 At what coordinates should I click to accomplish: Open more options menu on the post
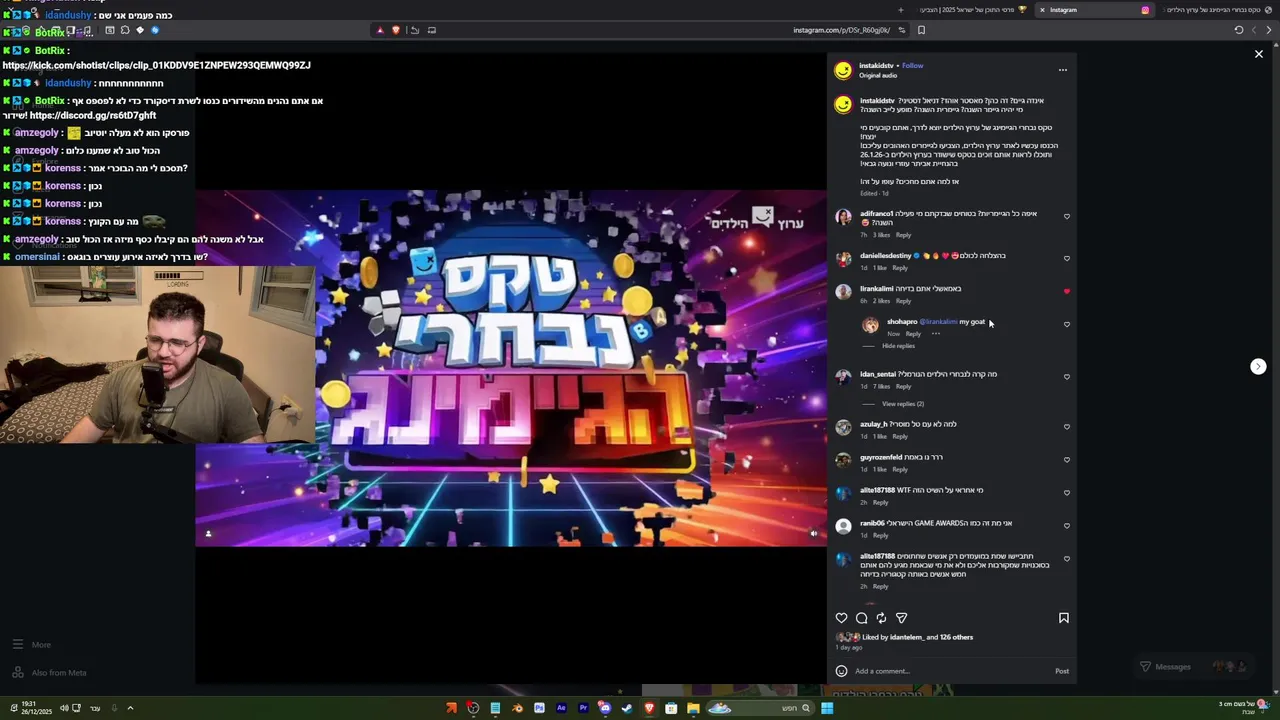1063,70
